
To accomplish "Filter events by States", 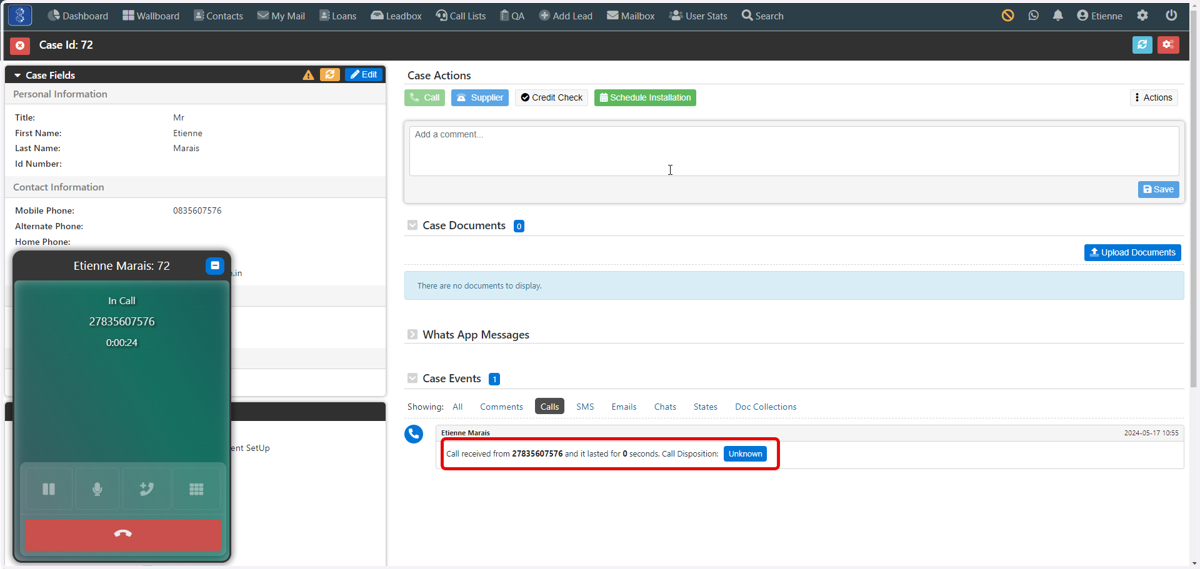I will coord(706,407).
